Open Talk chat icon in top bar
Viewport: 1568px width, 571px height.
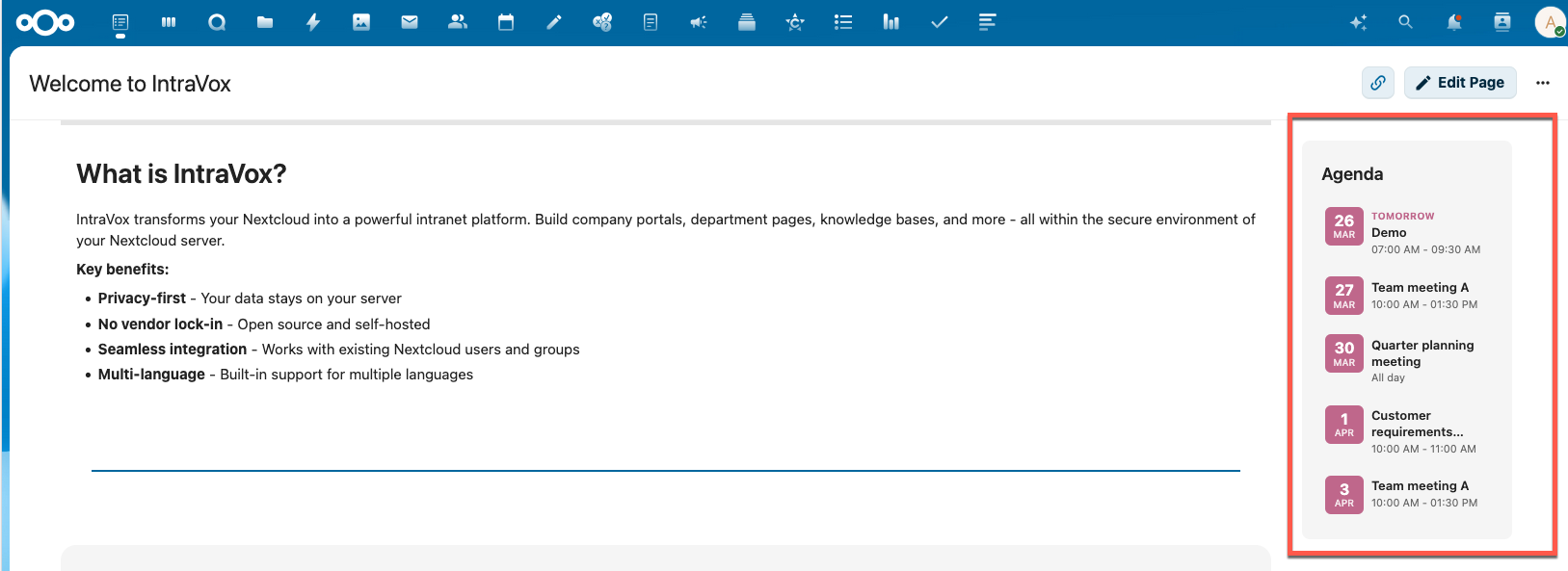click(217, 22)
